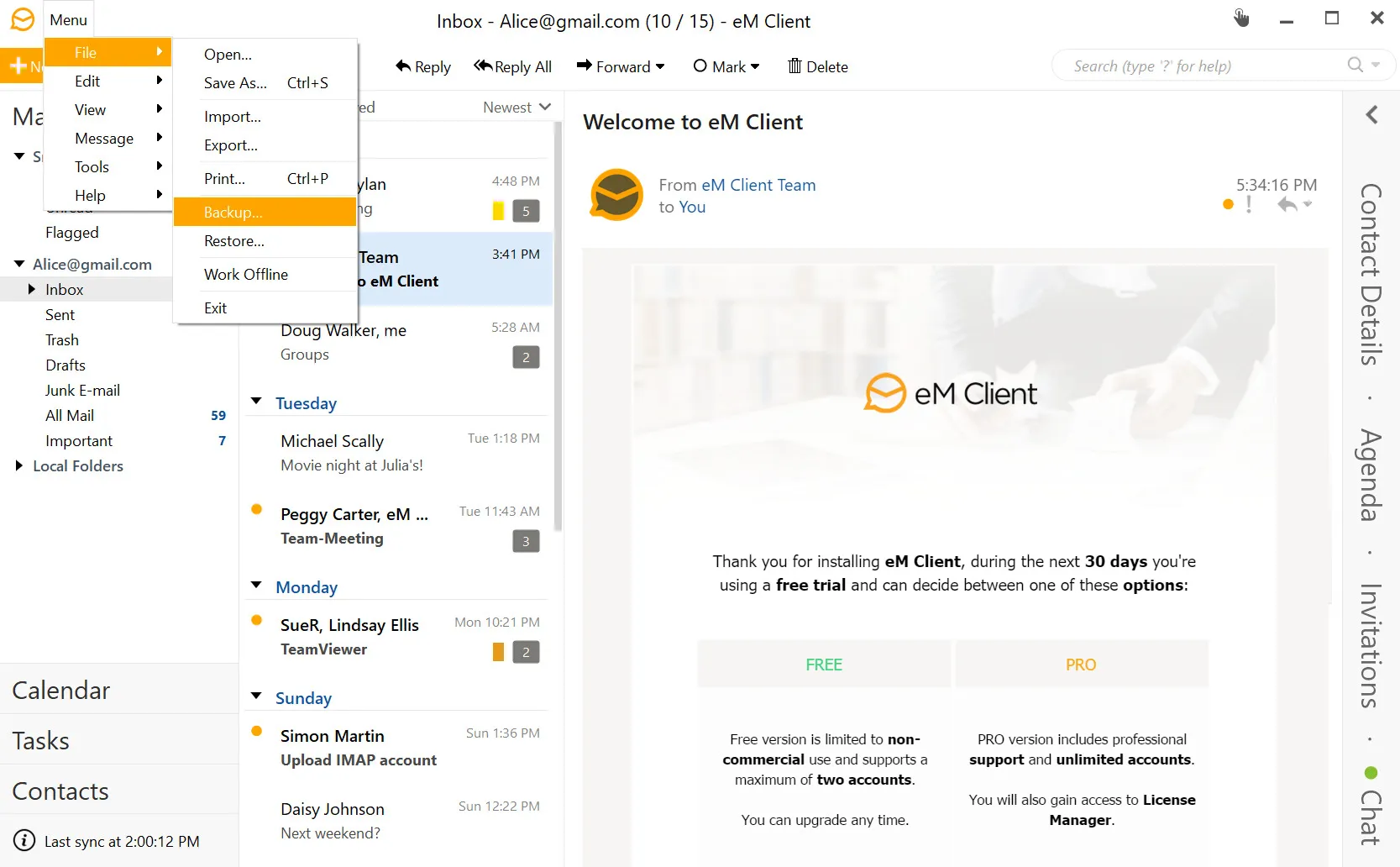Choose Work Offline from File menu
The width and height of the screenshot is (1400, 867).
pos(265,274)
